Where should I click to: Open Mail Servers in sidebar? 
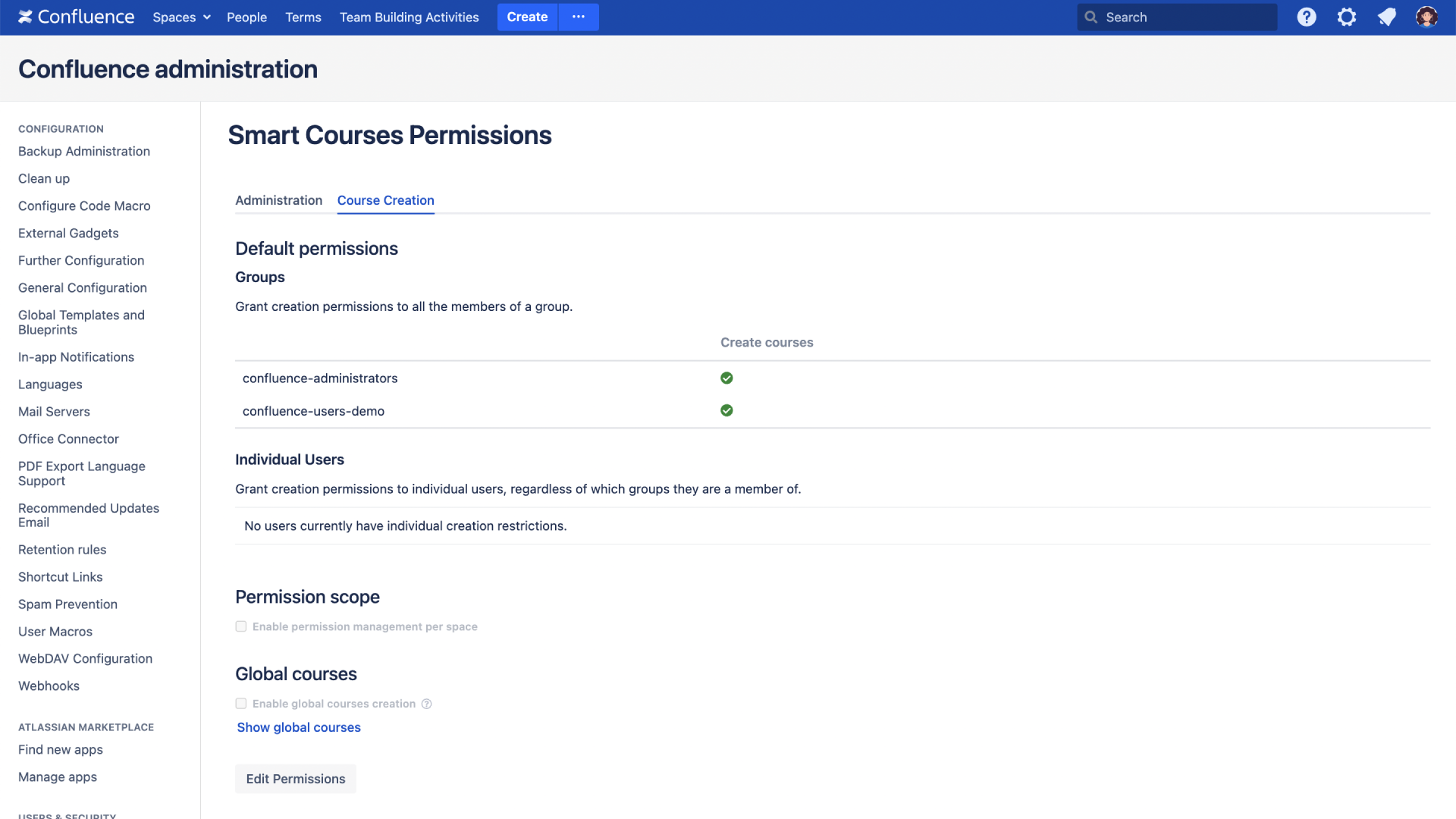[54, 412]
